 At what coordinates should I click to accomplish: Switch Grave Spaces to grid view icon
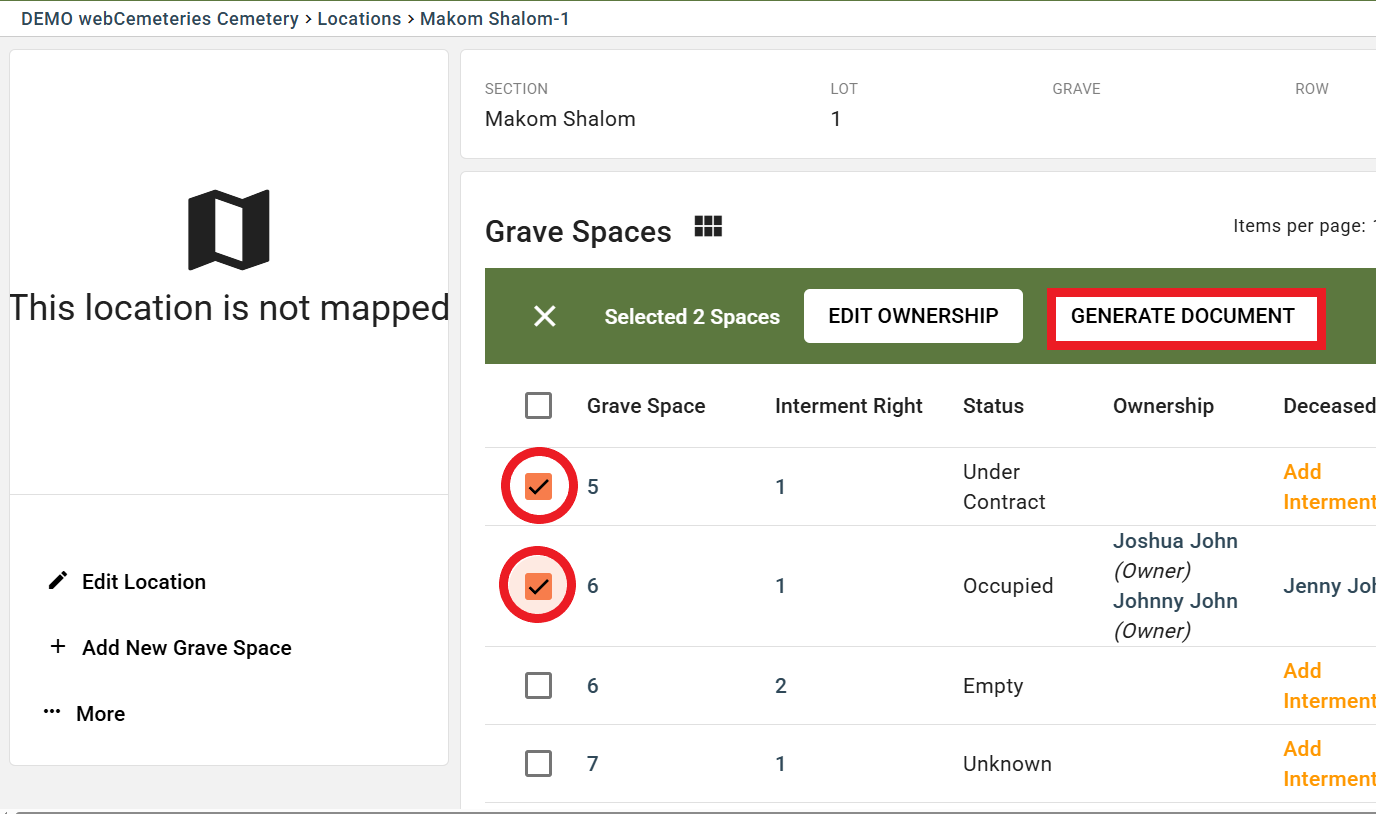coord(708,227)
